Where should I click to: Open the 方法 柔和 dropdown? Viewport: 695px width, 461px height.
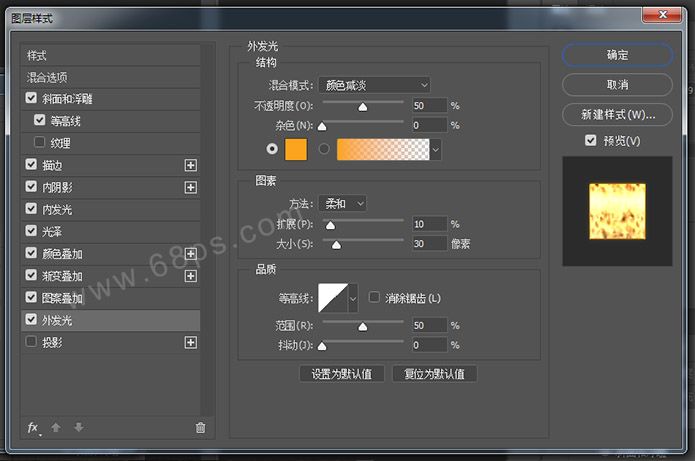click(343, 203)
